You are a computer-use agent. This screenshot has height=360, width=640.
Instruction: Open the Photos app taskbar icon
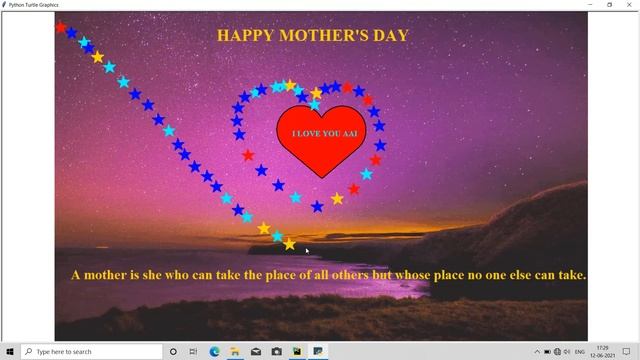[x=297, y=351]
